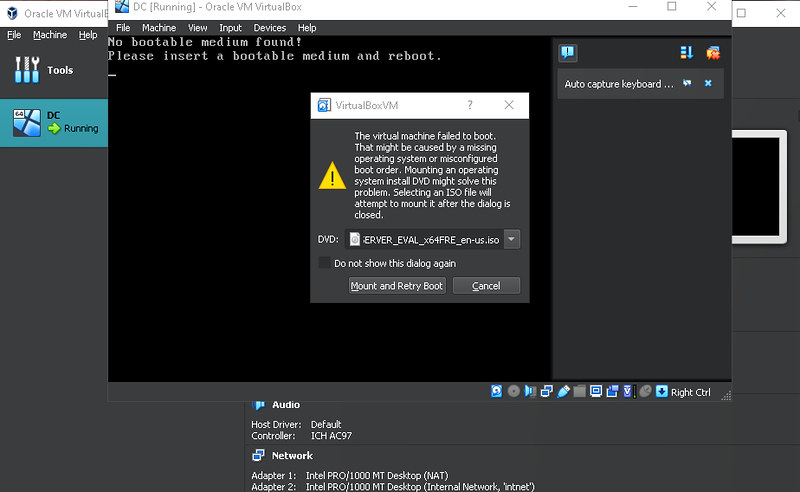Close the VirtualBoxVM dialog with X
The image size is (800, 492).
tap(509, 105)
